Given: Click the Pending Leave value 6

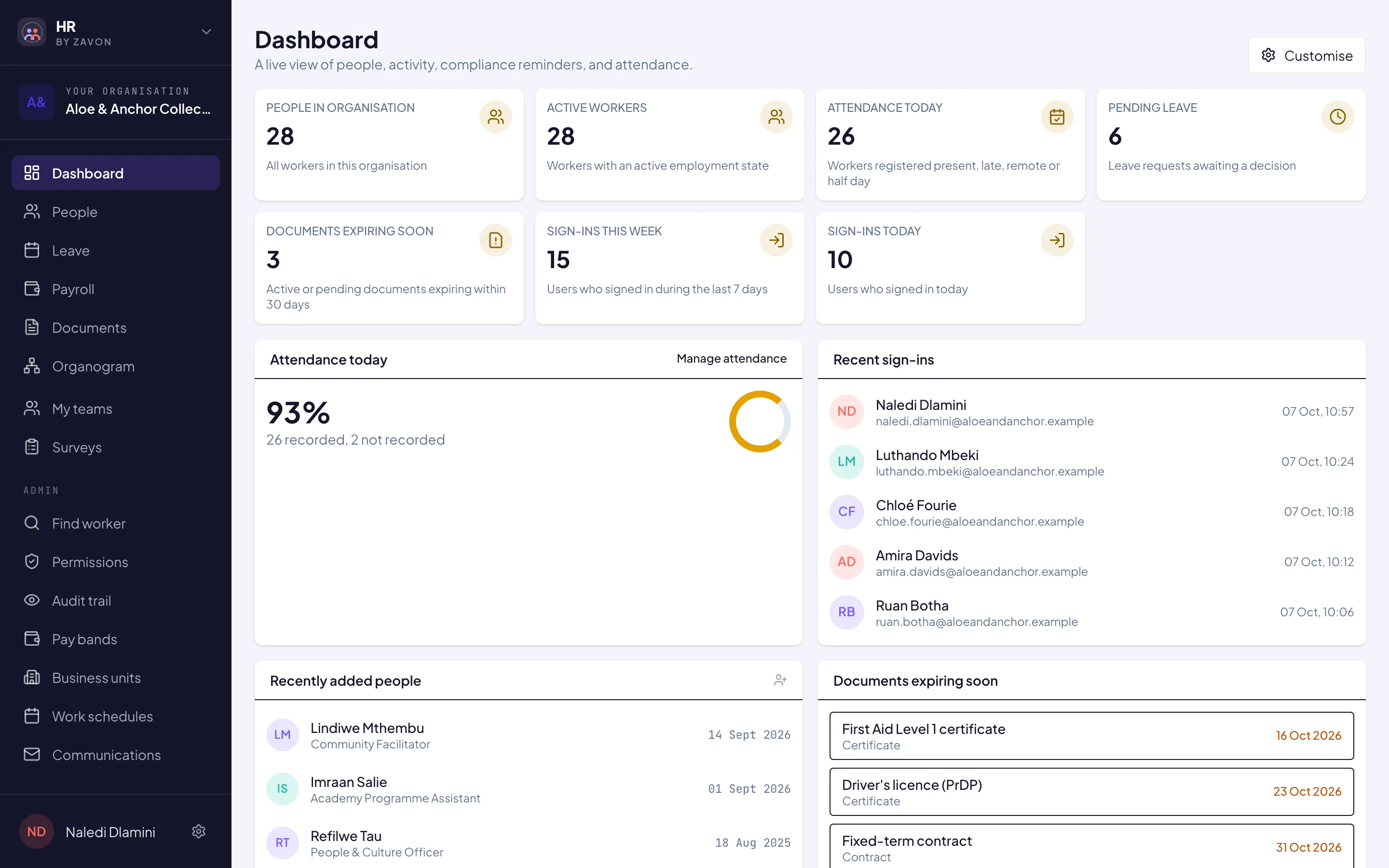Looking at the screenshot, I should [x=1115, y=136].
